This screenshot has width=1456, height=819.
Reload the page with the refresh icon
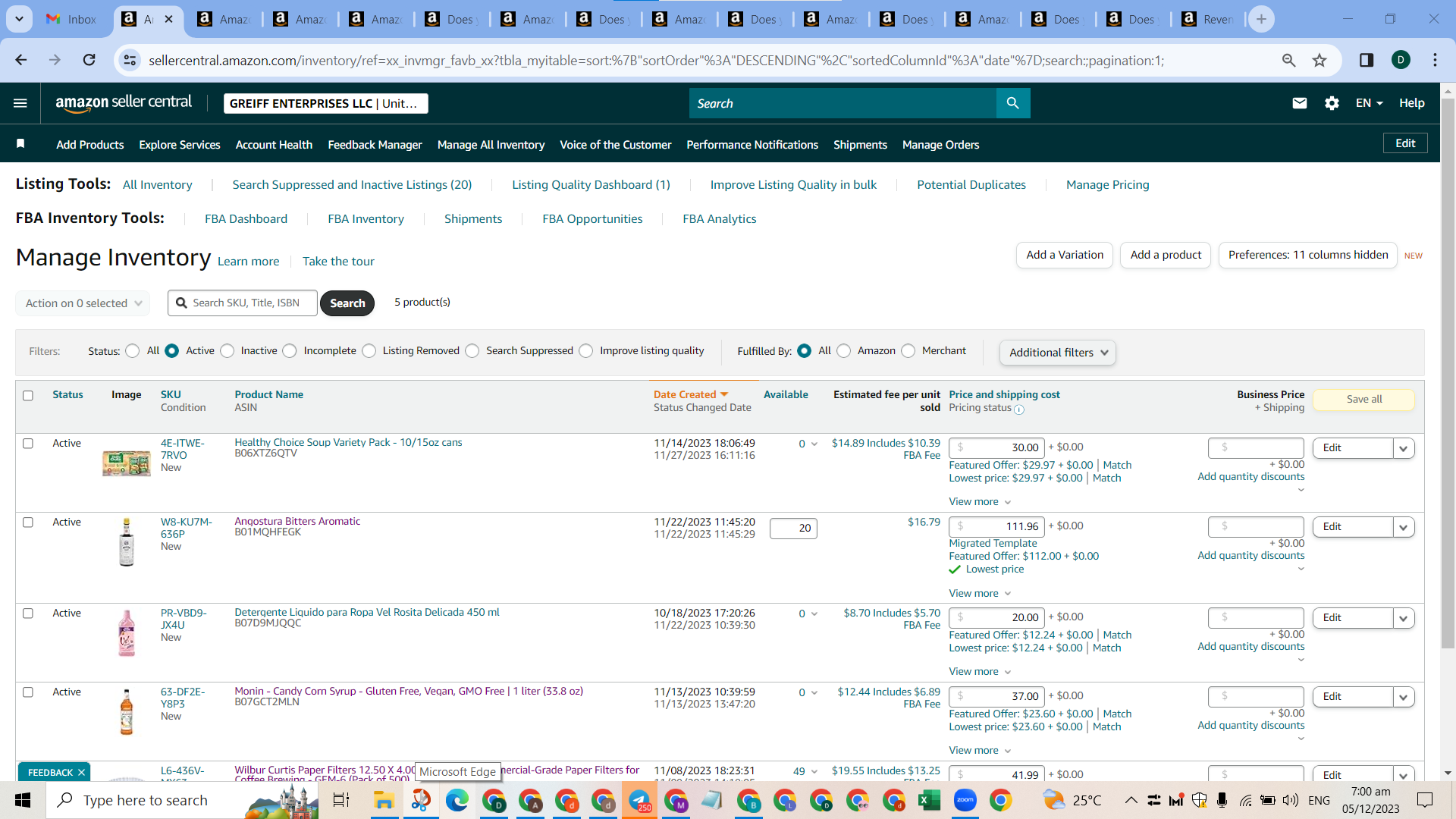89,60
